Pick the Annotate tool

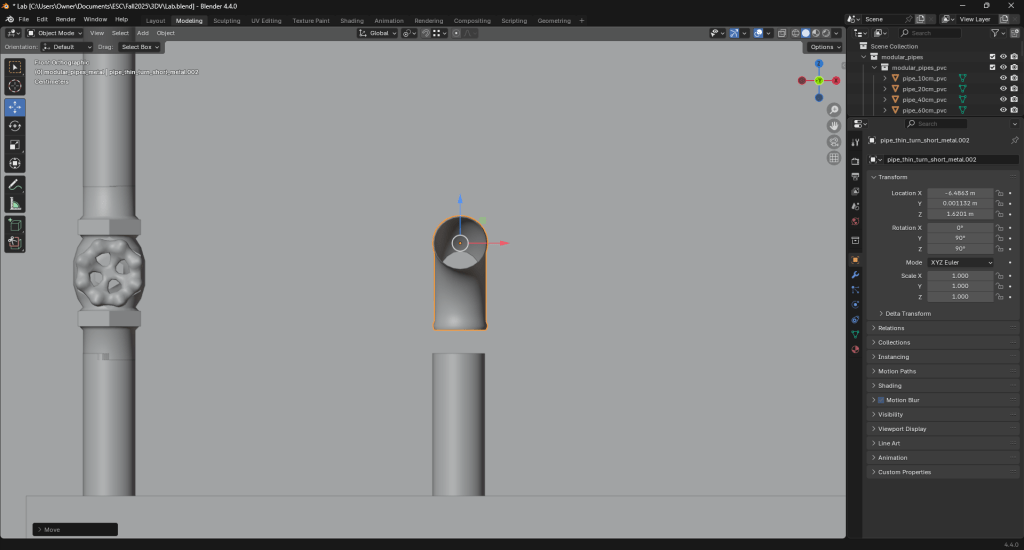click(15, 185)
